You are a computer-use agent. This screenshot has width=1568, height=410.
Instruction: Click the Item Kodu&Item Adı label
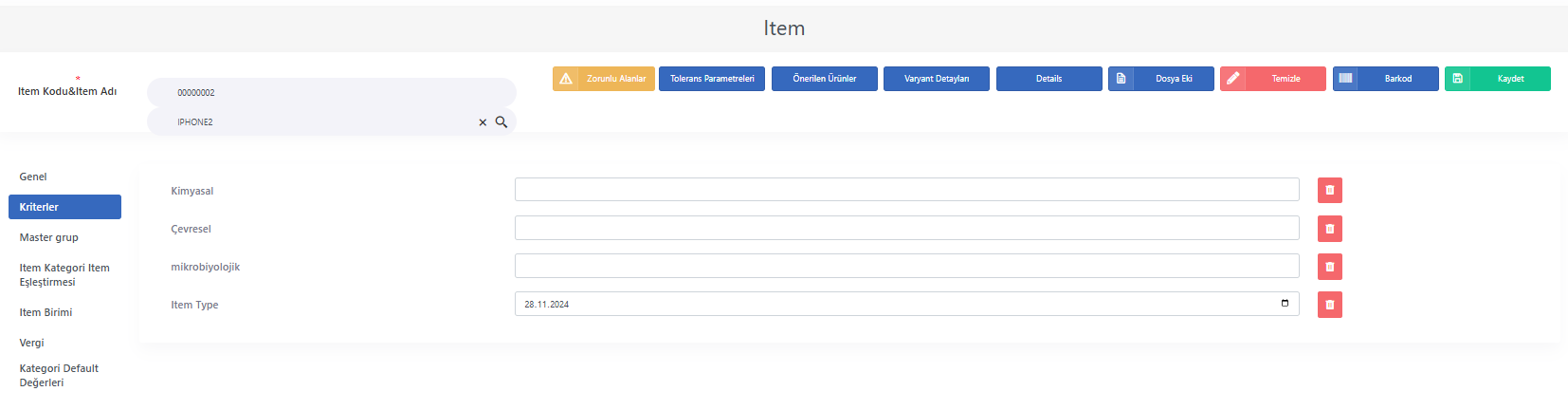click(67, 91)
